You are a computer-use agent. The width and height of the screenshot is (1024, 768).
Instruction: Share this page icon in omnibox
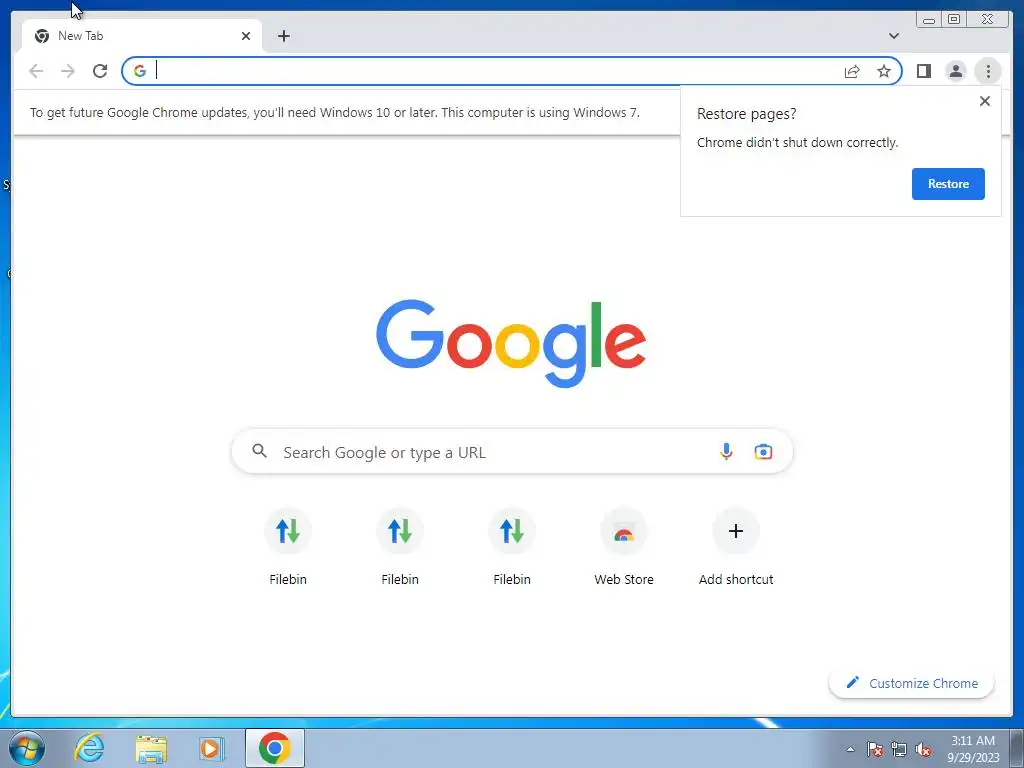click(852, 71)
